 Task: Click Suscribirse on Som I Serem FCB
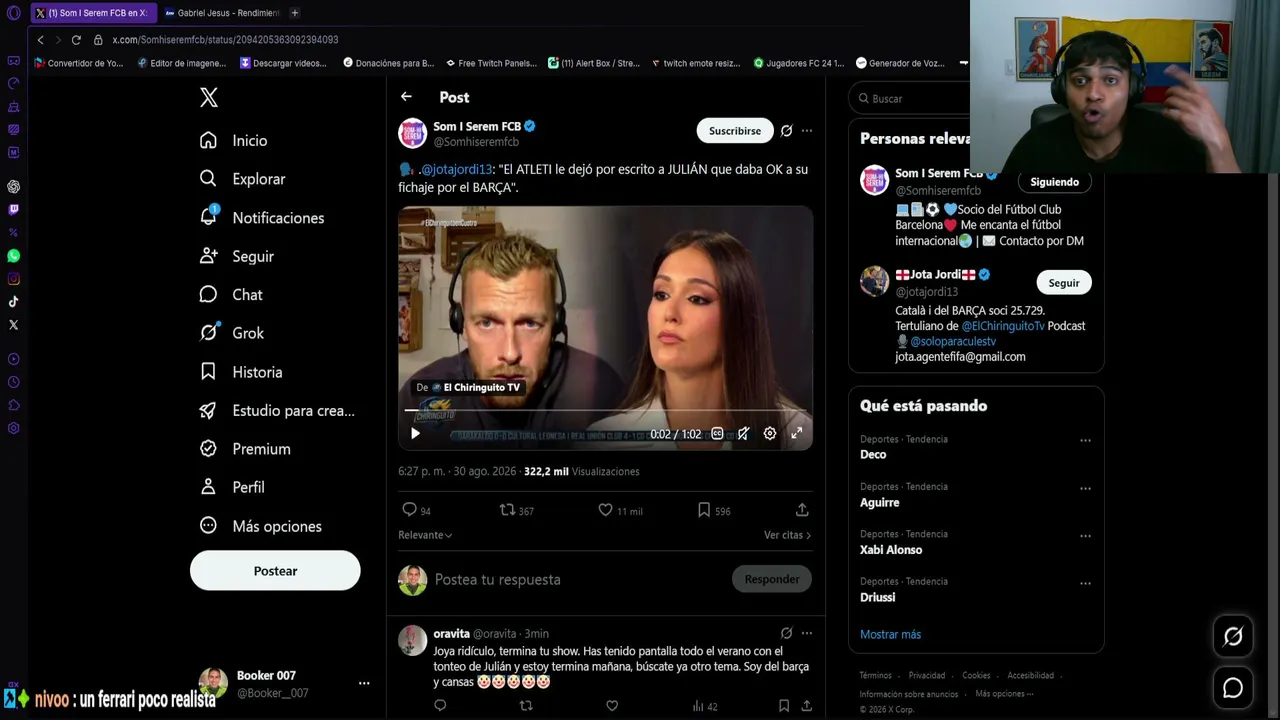click(735, 131)
